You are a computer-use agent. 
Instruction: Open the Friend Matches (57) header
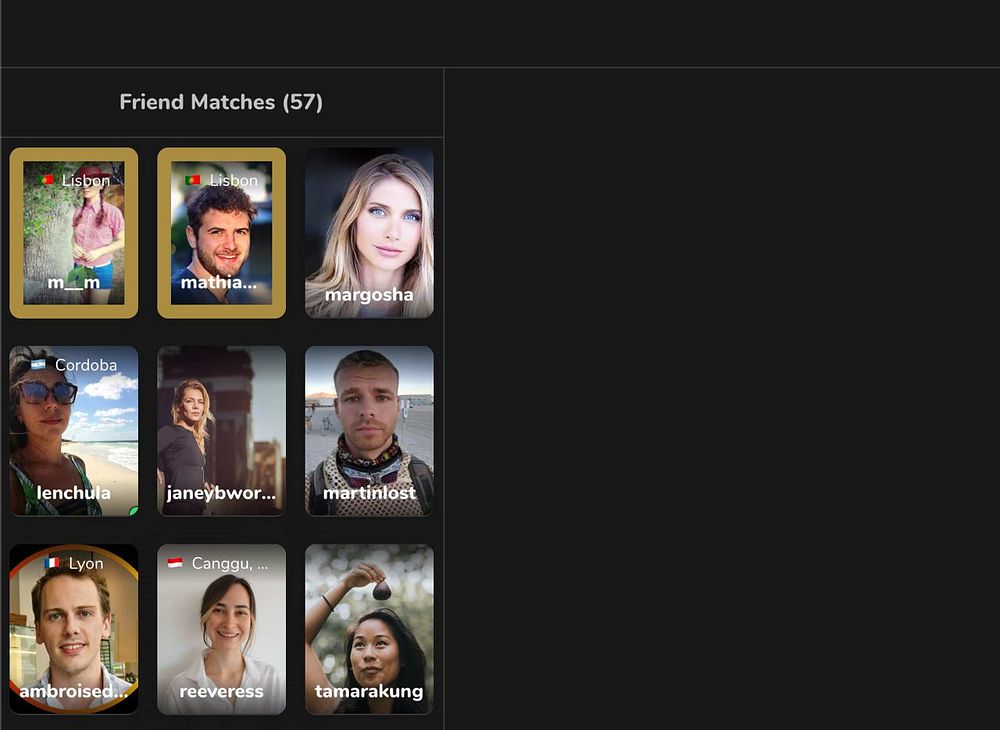pos(221,102)
